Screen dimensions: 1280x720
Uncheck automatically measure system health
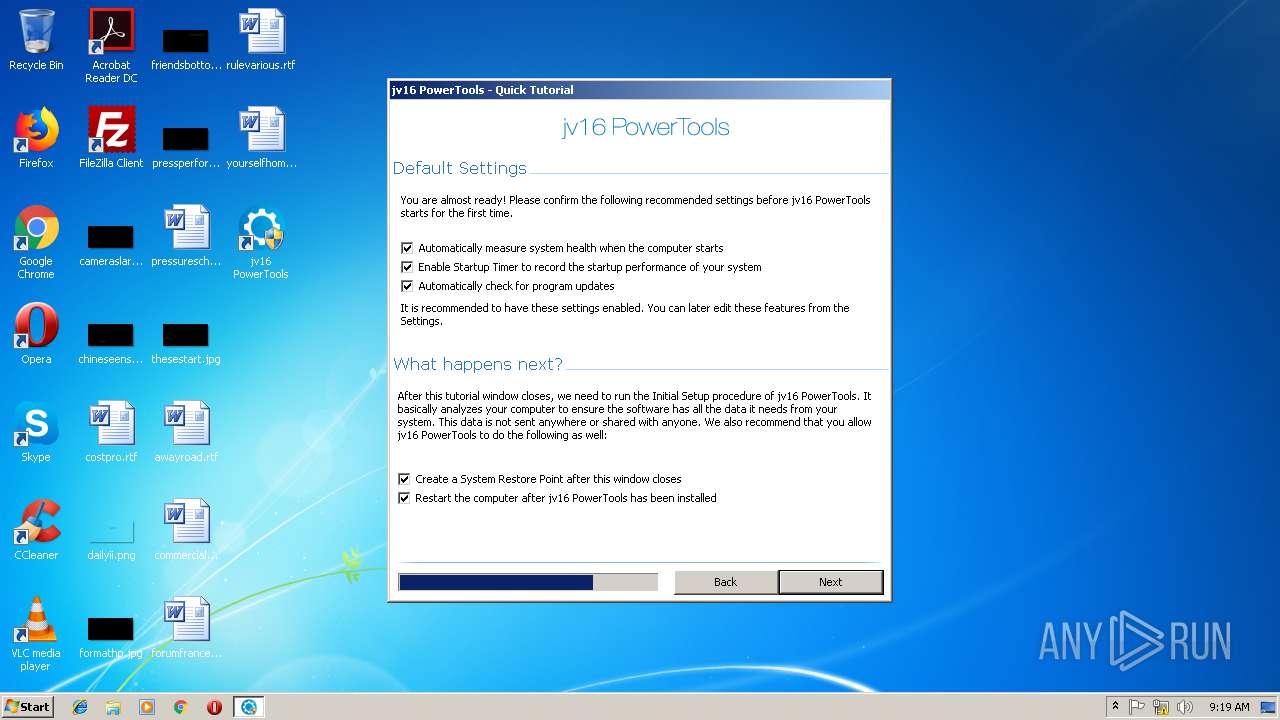click(x=407, y=248)
